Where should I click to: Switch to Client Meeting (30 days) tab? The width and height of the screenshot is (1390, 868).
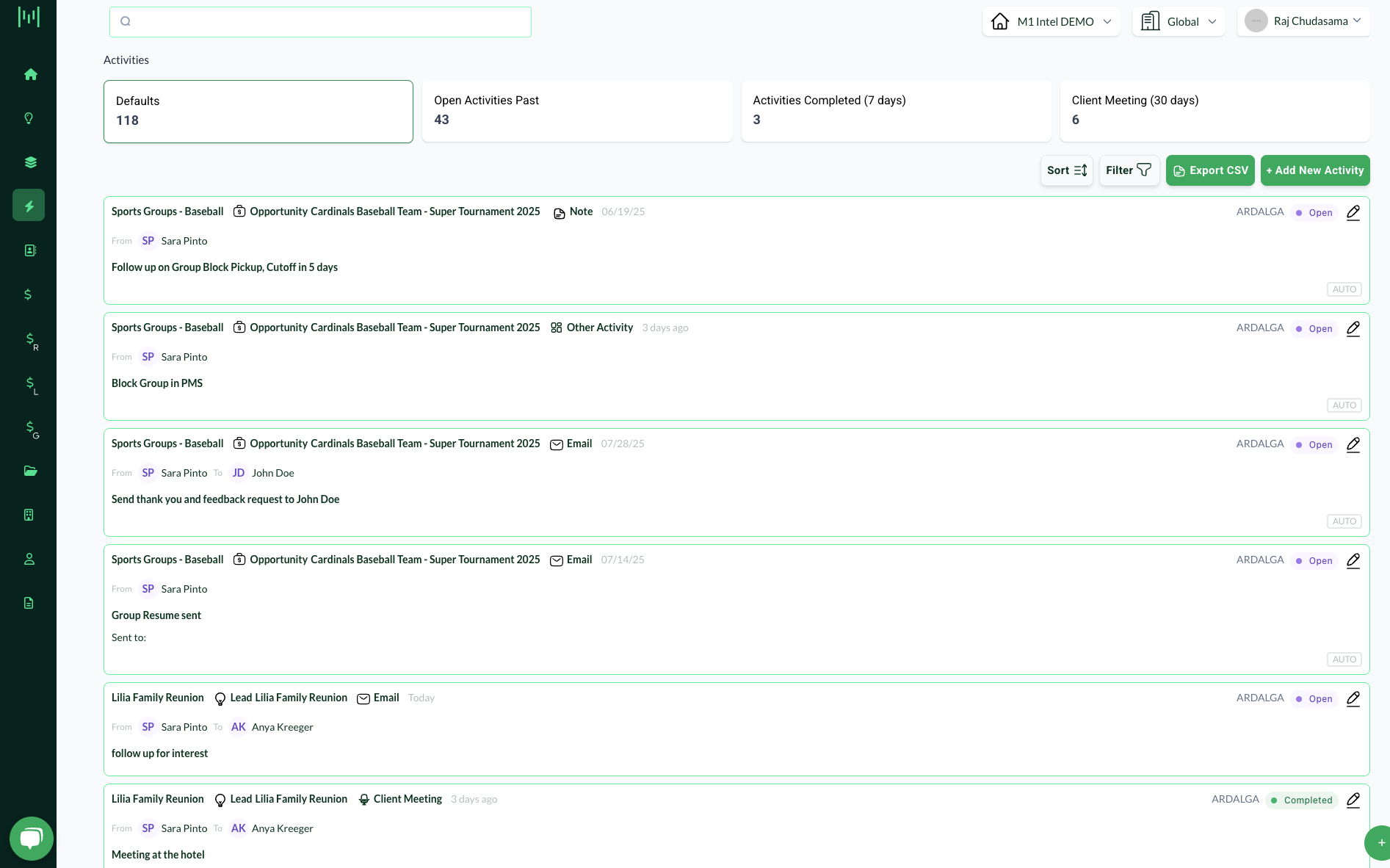1215,111
